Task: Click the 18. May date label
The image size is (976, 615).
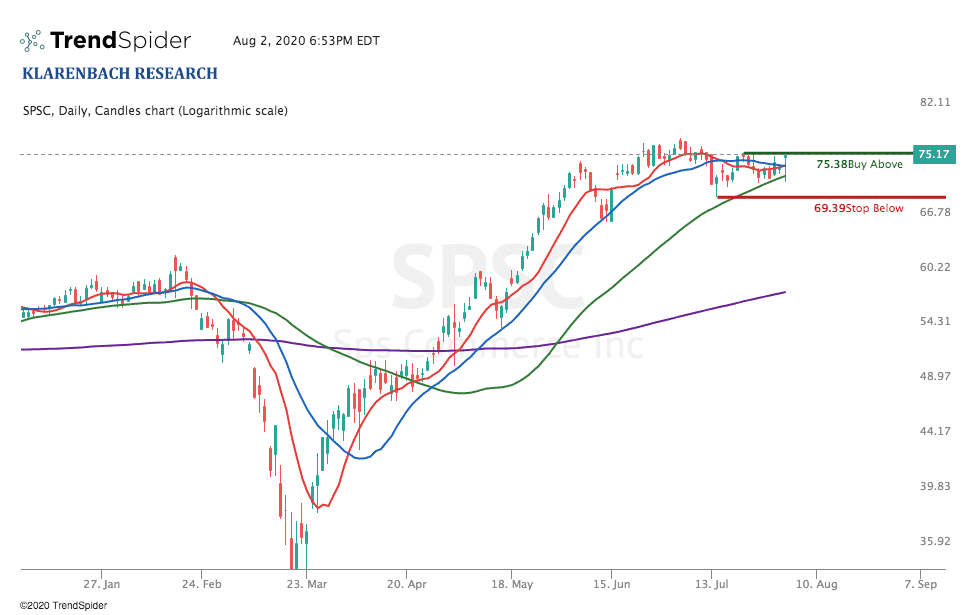Action: (x=512, y=584)
